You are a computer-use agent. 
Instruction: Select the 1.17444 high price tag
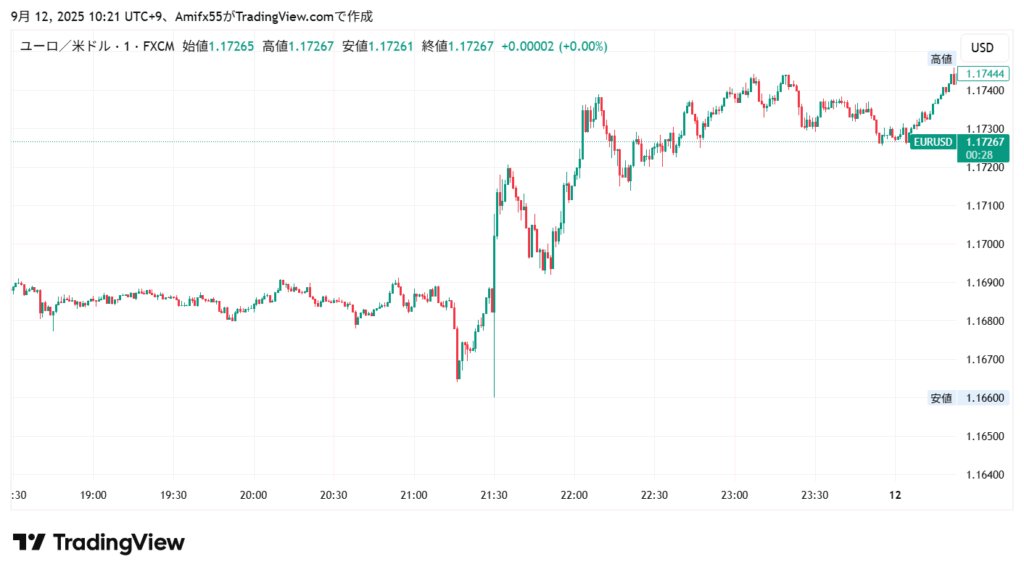982,74
